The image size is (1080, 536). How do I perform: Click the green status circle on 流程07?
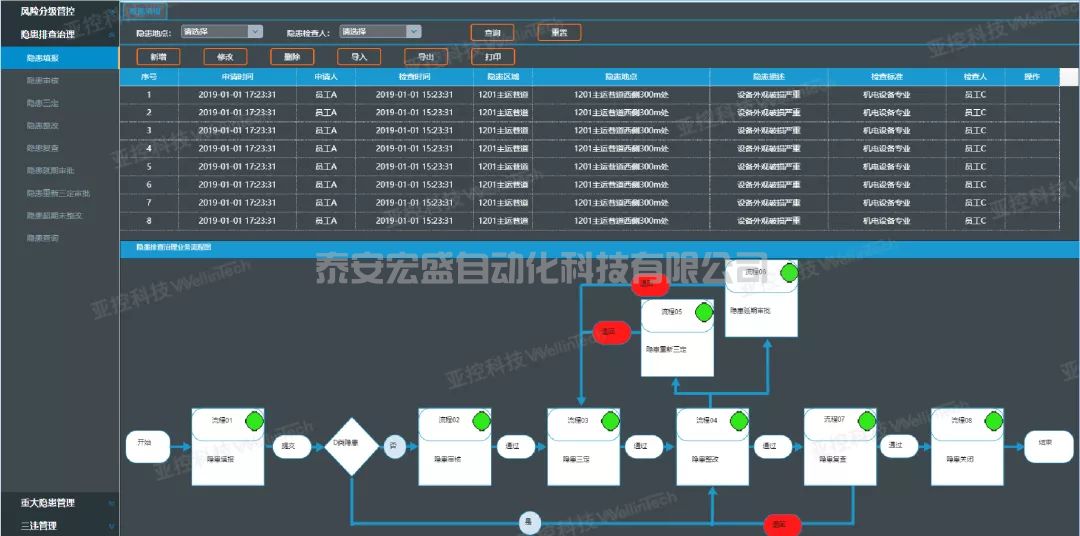863,420
